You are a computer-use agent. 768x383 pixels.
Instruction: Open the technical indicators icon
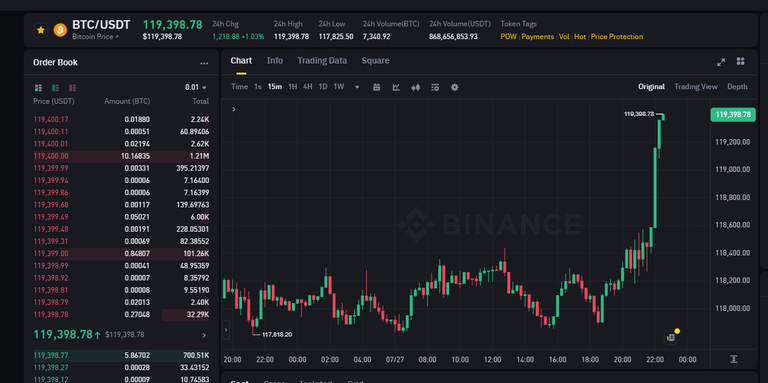tap(396, 87)
